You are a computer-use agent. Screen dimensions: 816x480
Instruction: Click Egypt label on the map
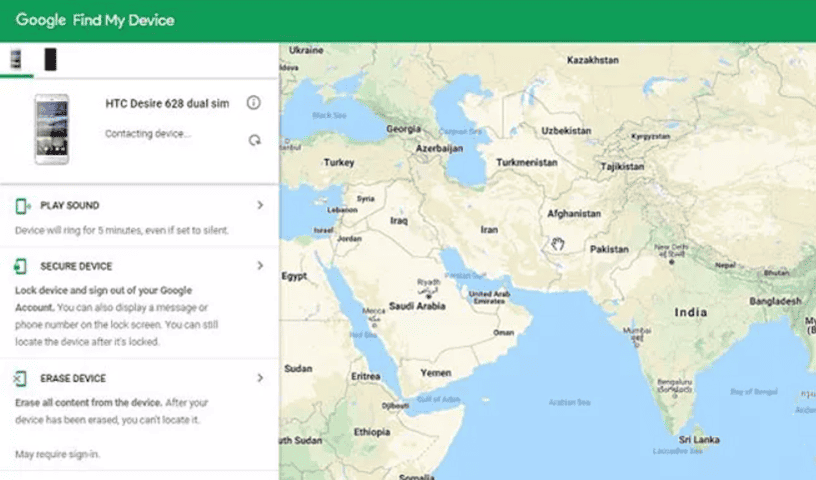[294, 276]
